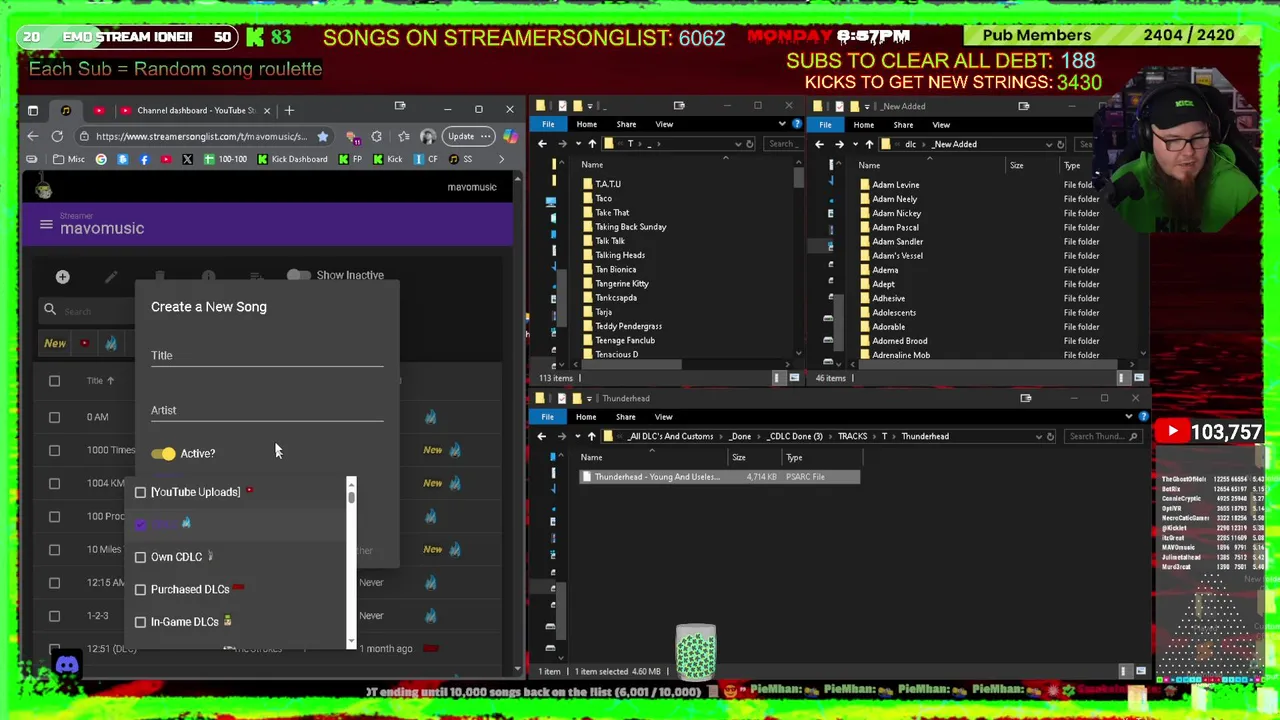Image resolution: width=1280 pixels, height=720 pixels.
Task: Check the In-Game DLCs checkbox
Action: [140, 622]
